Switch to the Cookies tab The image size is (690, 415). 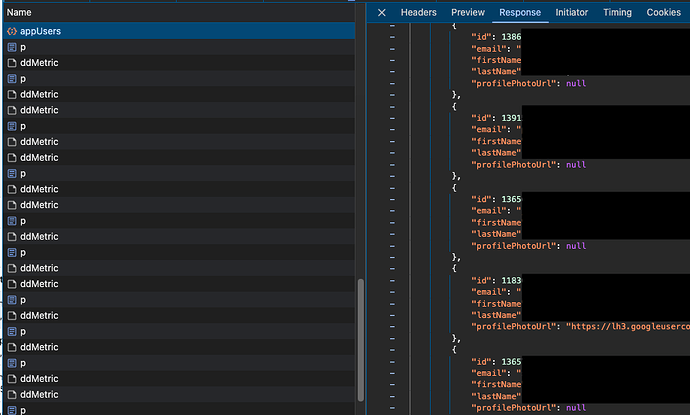pyautogui.click(x=663, y=12)
